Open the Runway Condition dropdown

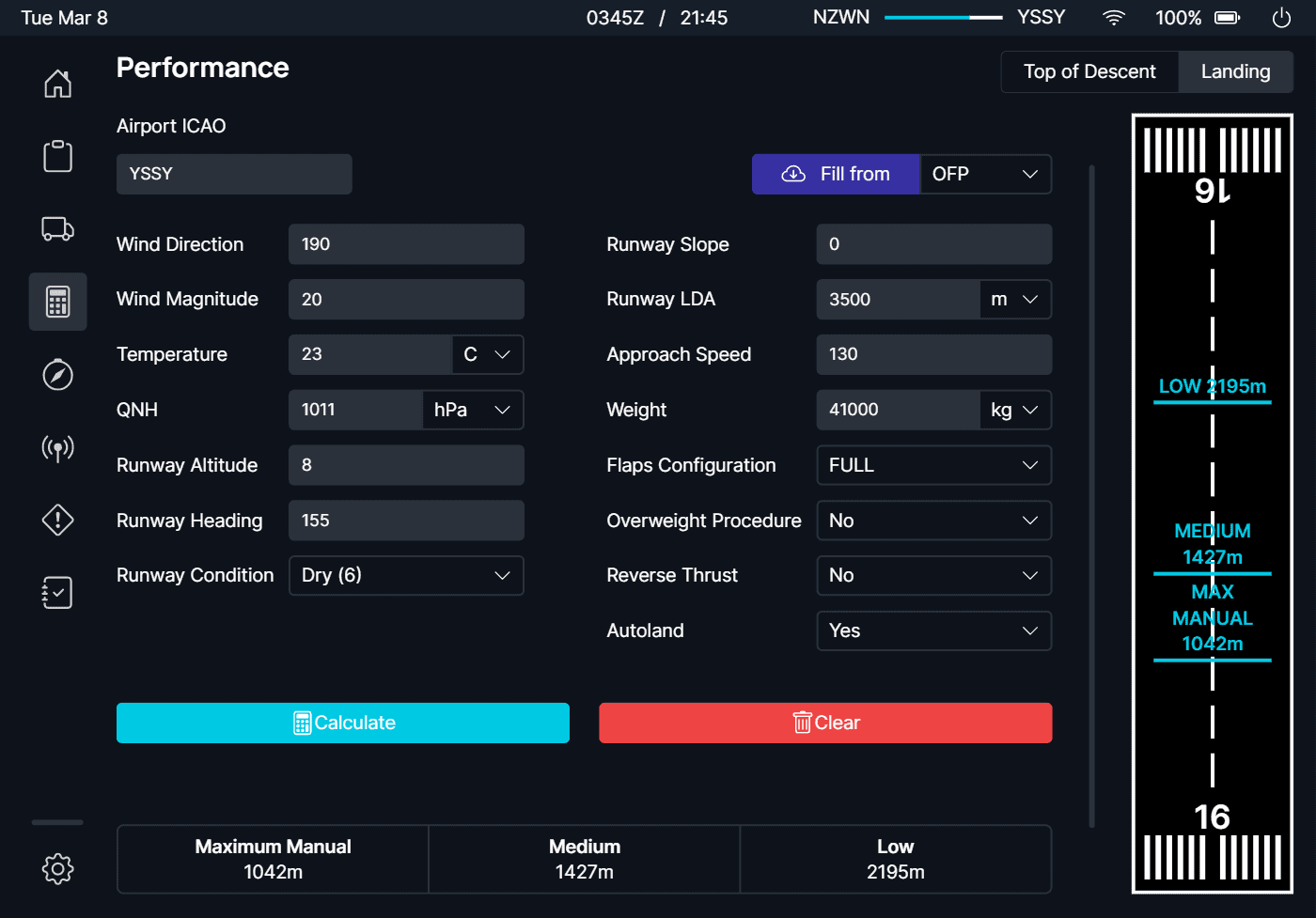point(405,576)
